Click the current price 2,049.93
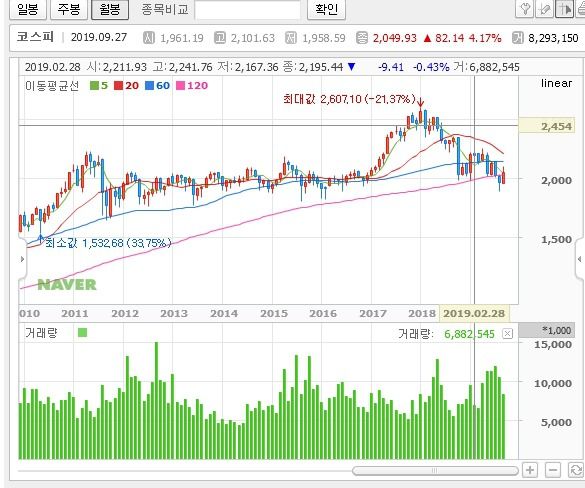Viewport: 585px width, 488px height. [x=395, y=38]
